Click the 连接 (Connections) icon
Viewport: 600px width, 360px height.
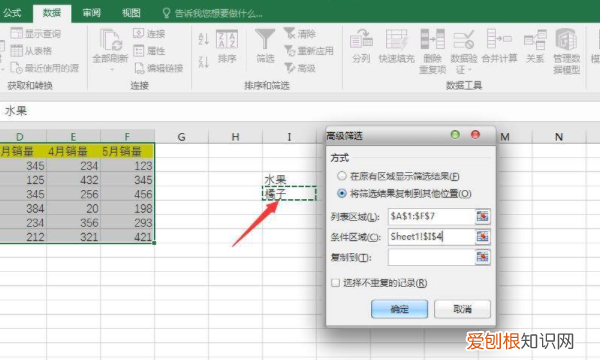click(139, 33)
